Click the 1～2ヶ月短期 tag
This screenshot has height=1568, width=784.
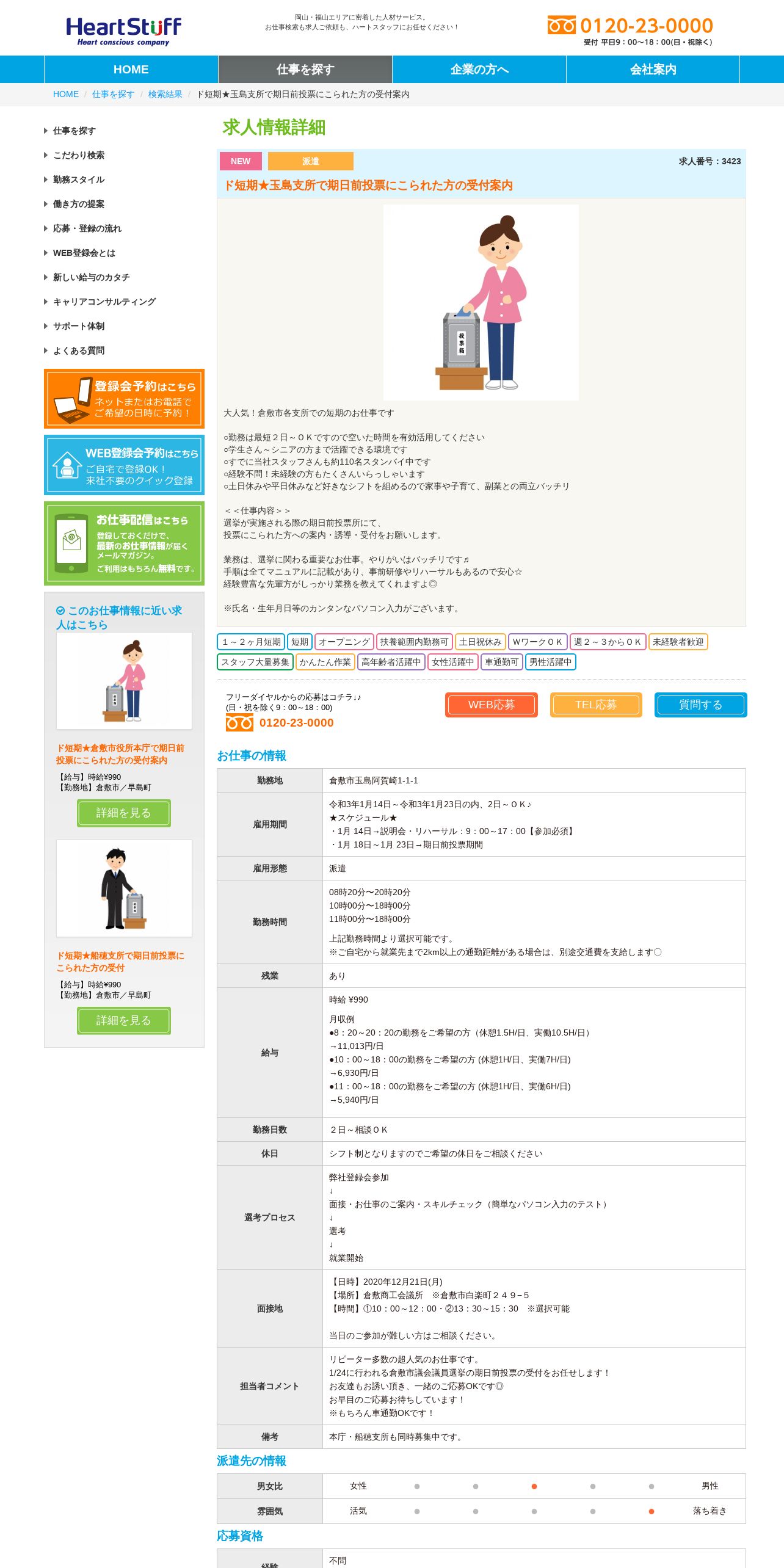click(x=251, y=642)
